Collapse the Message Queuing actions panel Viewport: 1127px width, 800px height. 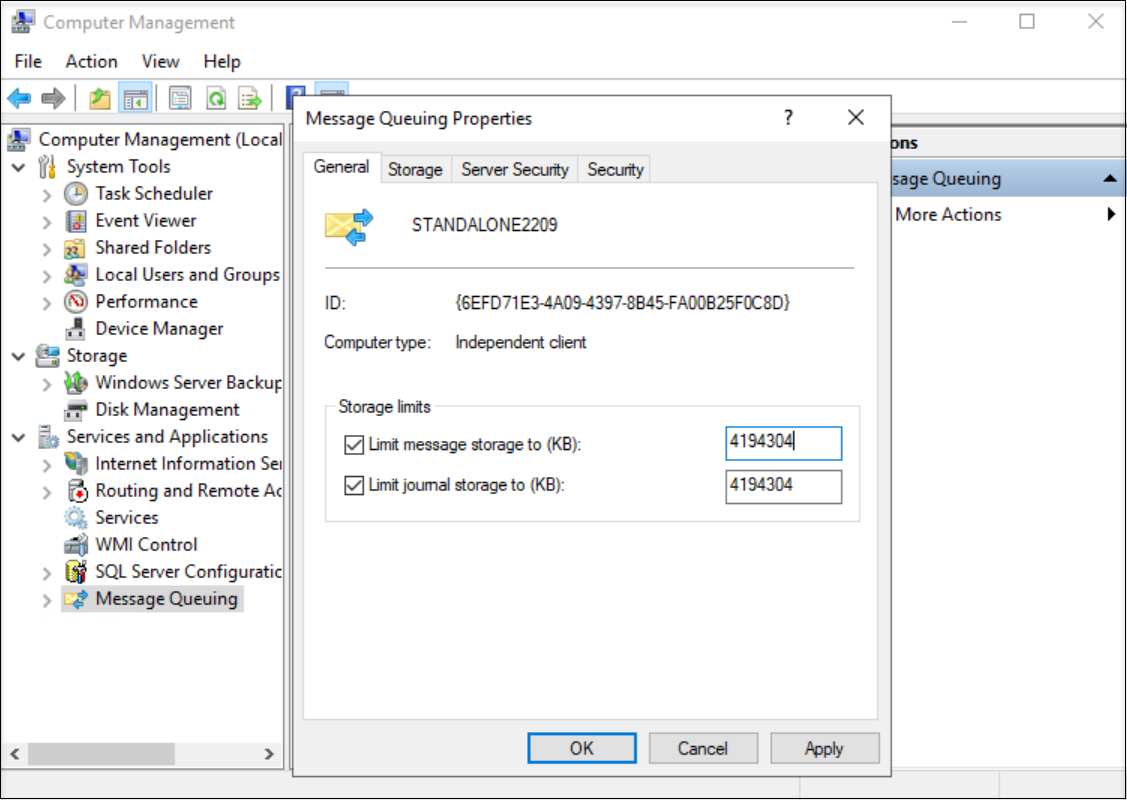point(1110,177)
